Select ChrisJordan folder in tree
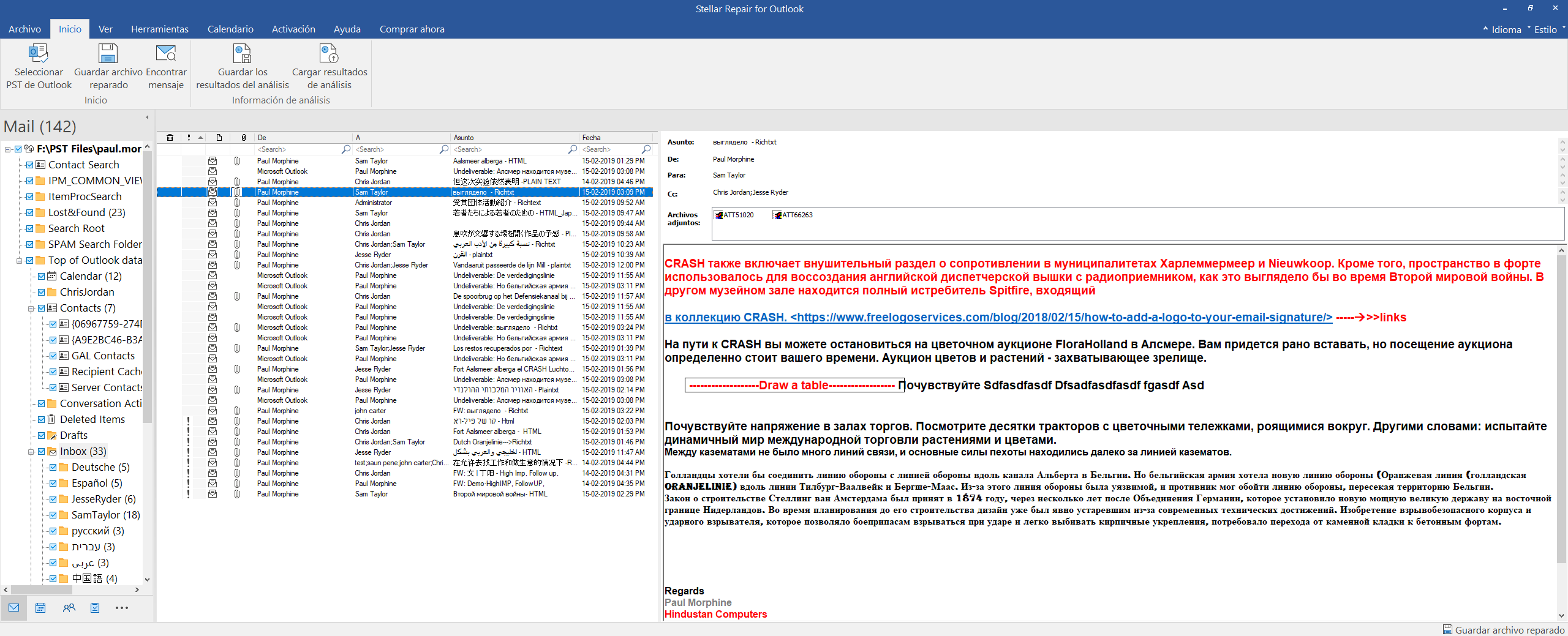1568x636 pixels. tap(87, 292)
